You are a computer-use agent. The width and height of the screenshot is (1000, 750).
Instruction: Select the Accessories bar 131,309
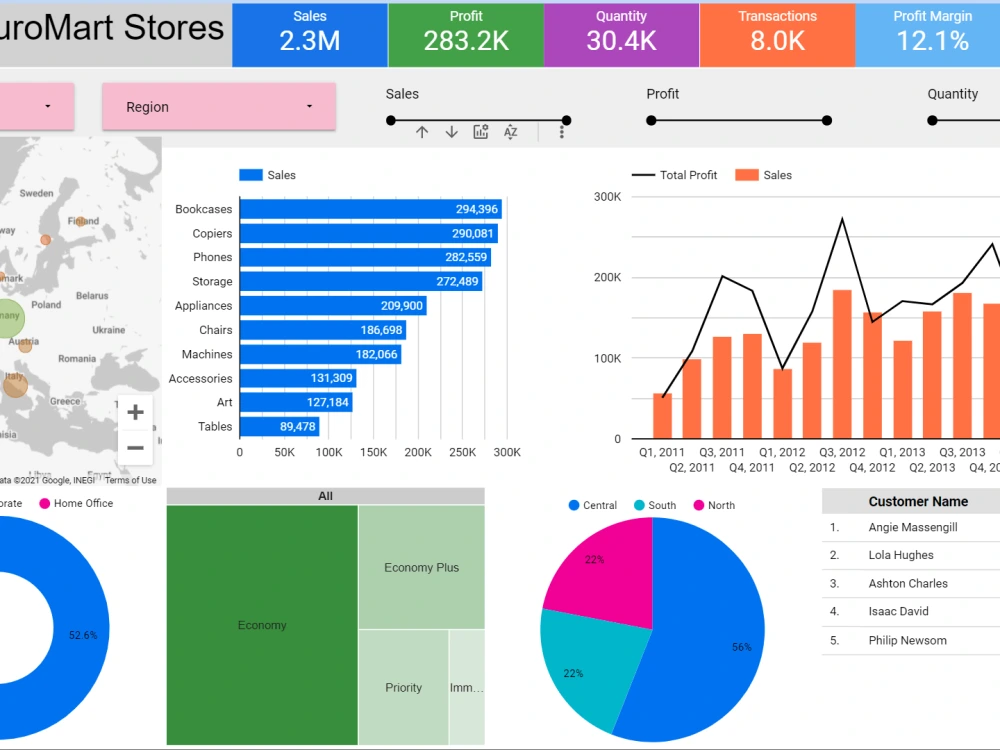tap(298, 378)
